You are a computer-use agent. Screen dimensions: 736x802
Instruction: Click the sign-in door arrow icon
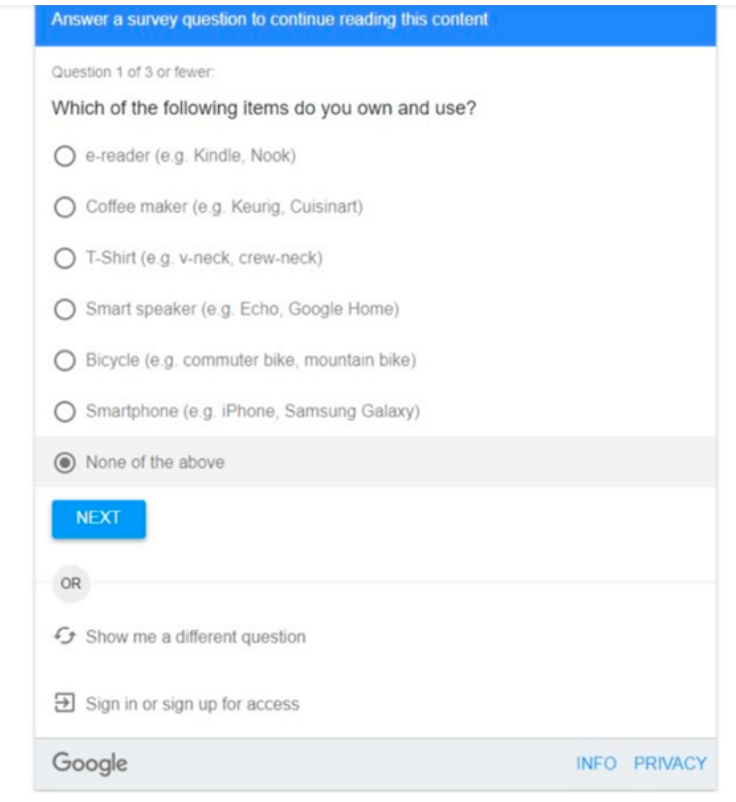65,704
